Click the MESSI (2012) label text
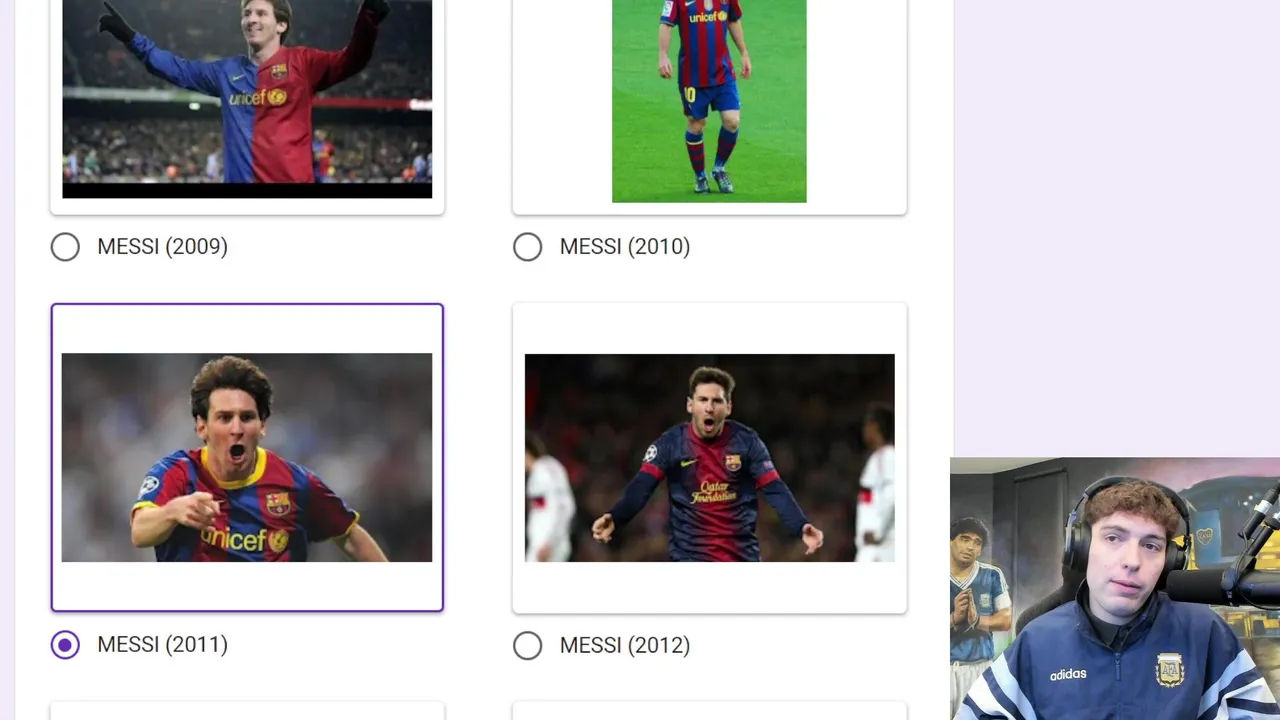The image size is (1280, 720). [x=625, y=645]
